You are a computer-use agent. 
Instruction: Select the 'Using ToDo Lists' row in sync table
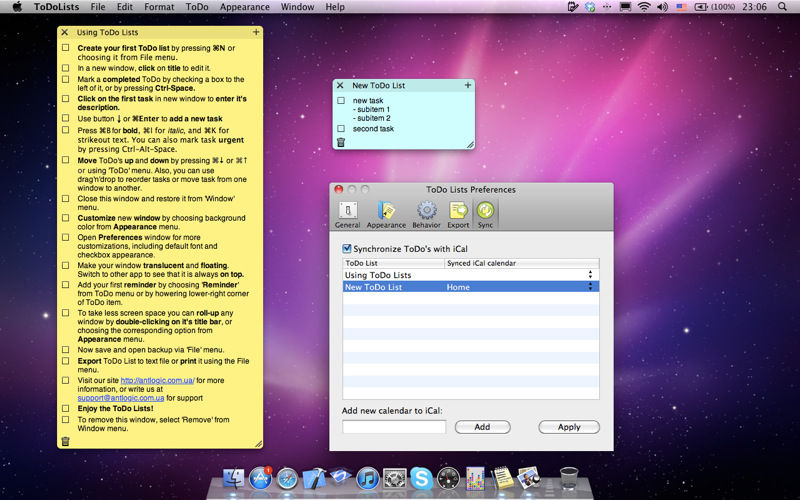pos(471,274)
